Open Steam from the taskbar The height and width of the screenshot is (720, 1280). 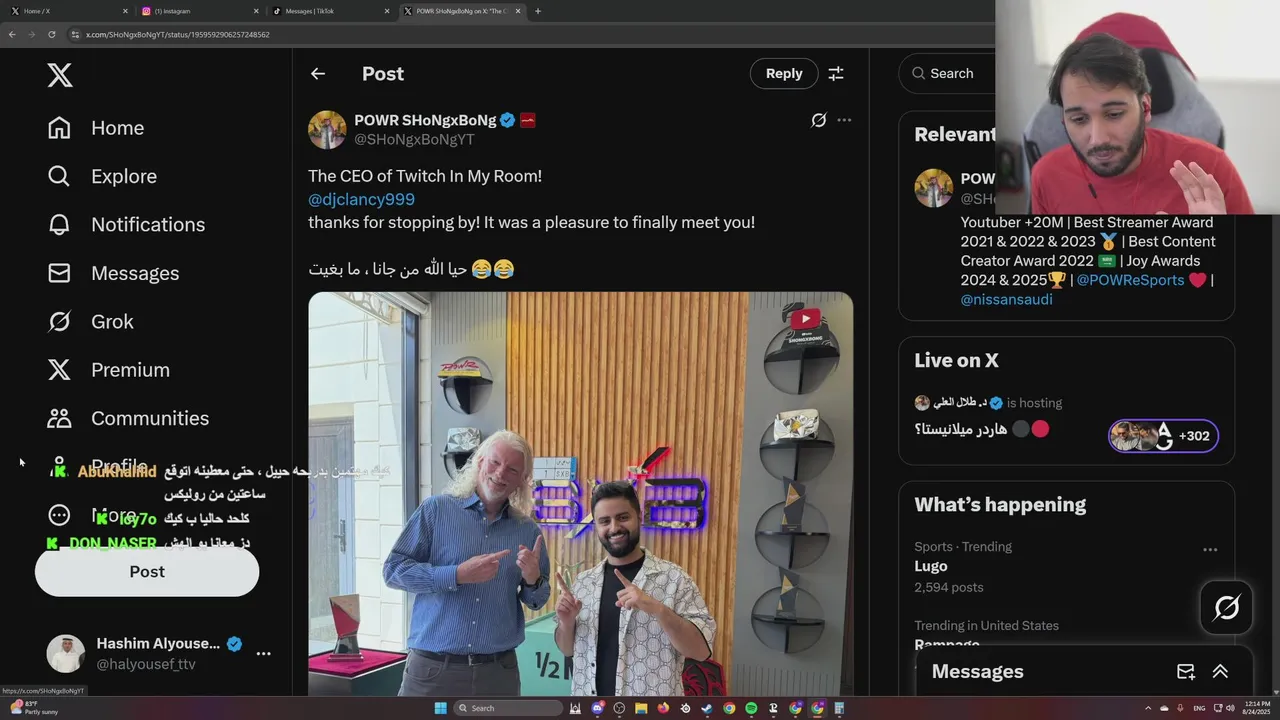coord(707,708)
